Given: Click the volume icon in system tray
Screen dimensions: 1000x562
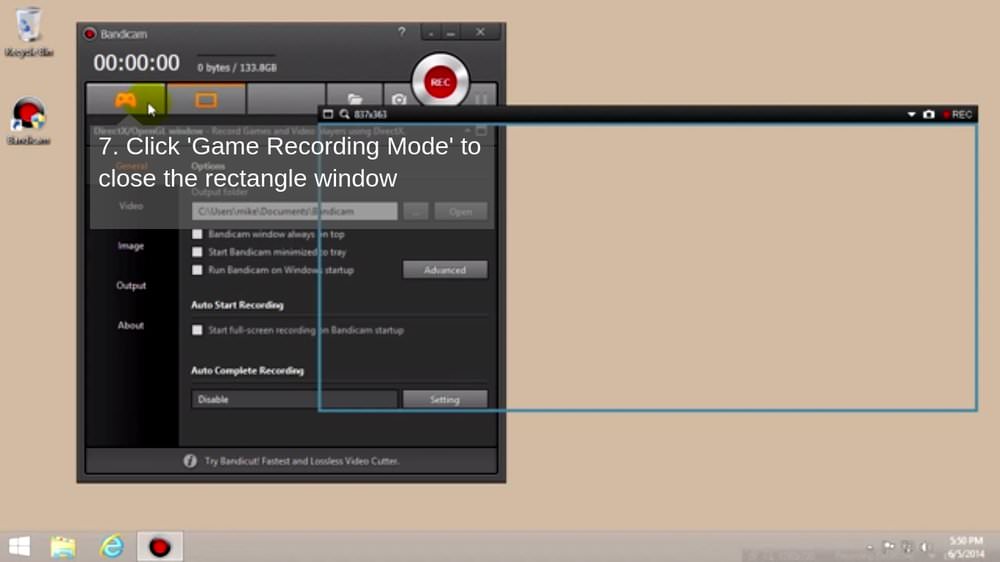Looking at the screenshot, I should point(924,547).
